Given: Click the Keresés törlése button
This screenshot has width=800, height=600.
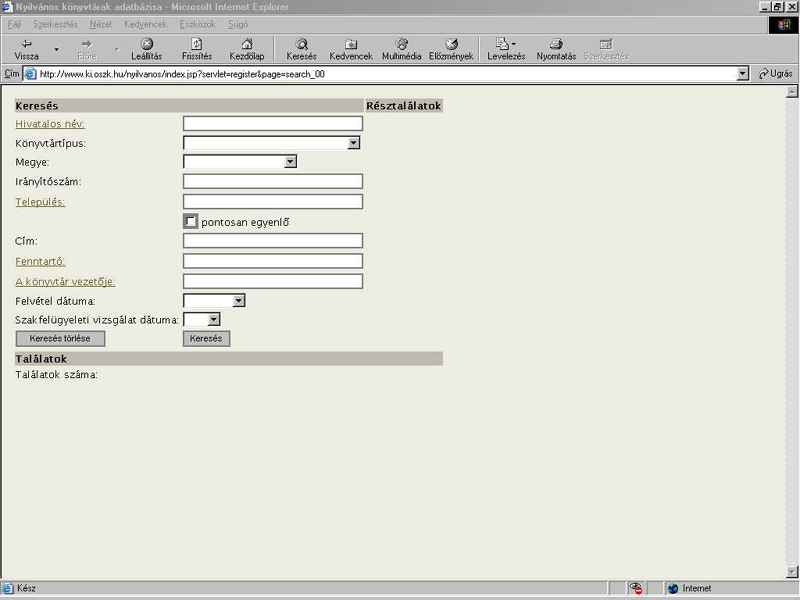Looking at the screenshot, I should click(x=60, y=338).
